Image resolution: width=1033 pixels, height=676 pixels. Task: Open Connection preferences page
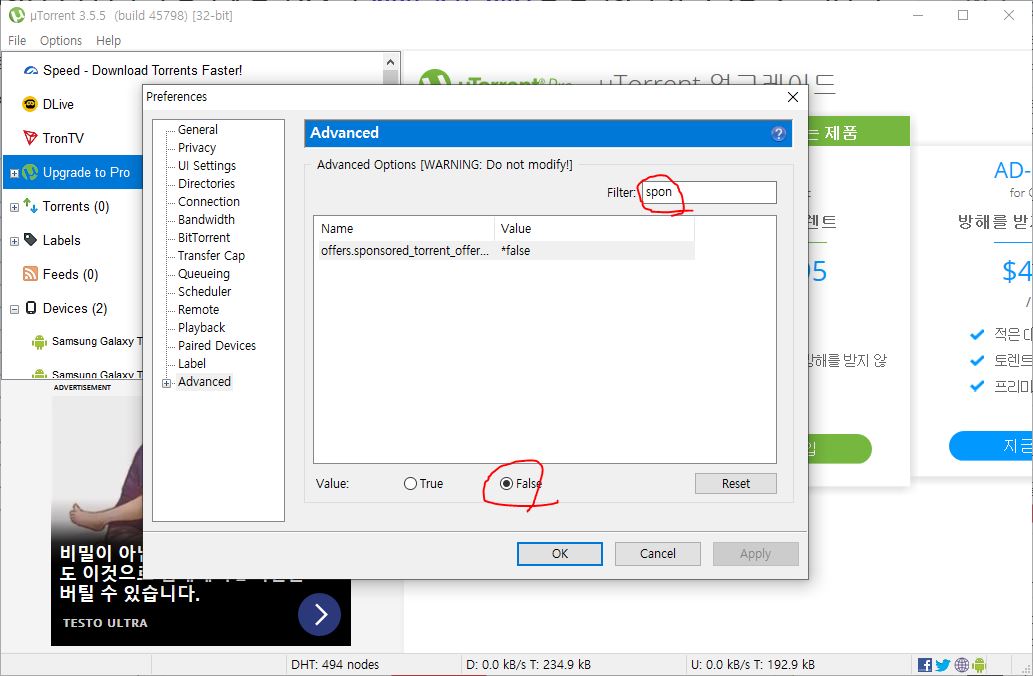pyautogui.click(x=209, y=202)
